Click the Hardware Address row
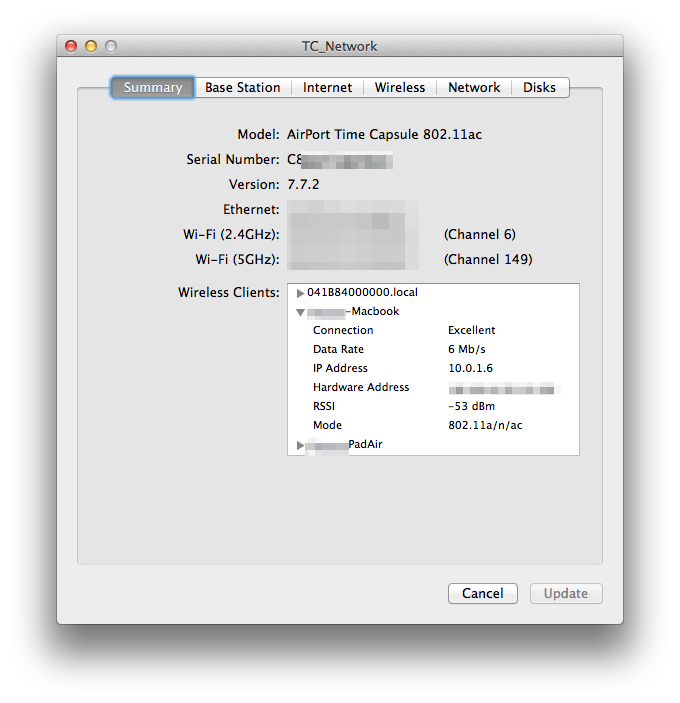 pos(433,387)
